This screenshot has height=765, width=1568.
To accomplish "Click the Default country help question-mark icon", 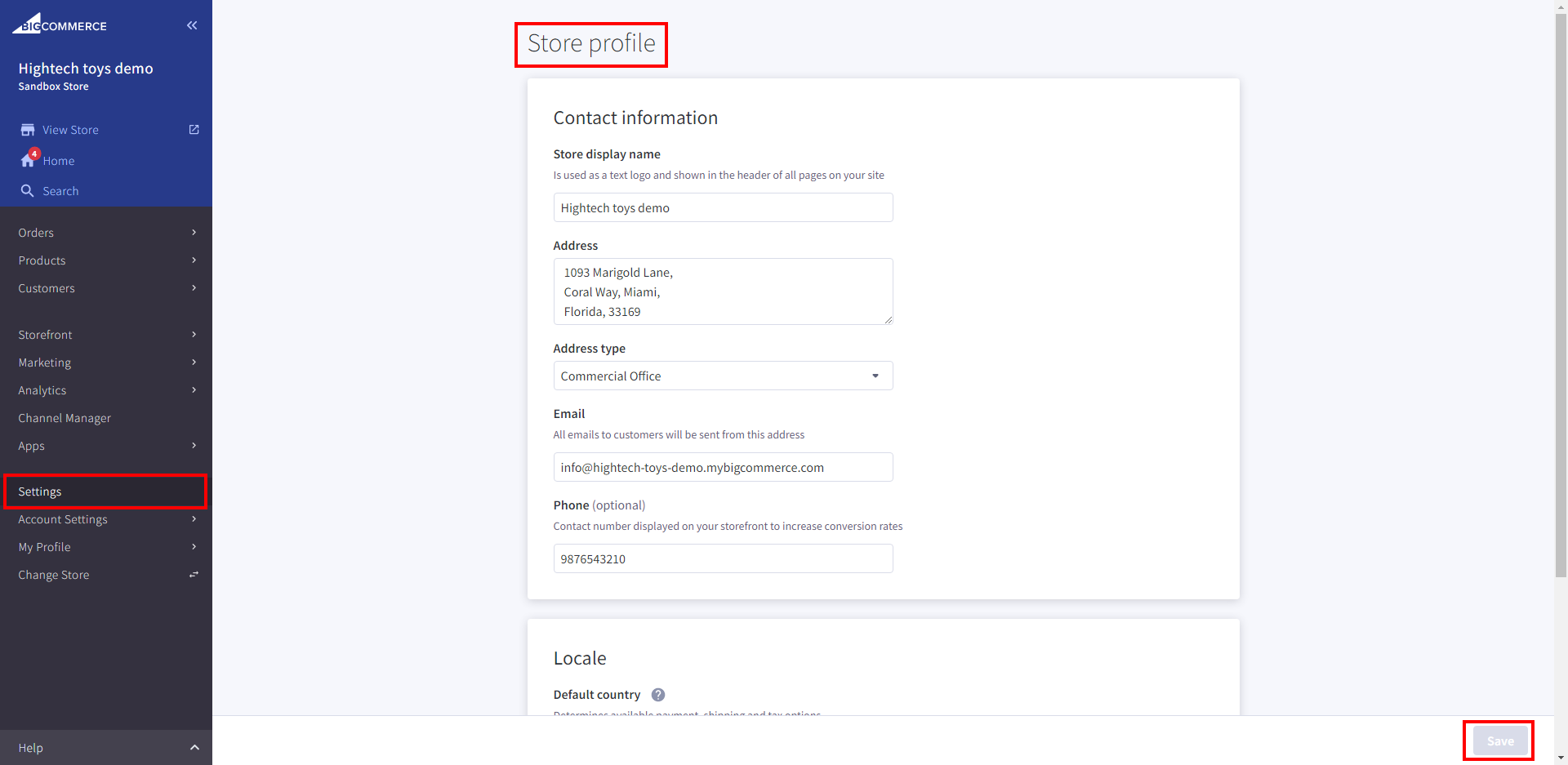I will (658, 695).
